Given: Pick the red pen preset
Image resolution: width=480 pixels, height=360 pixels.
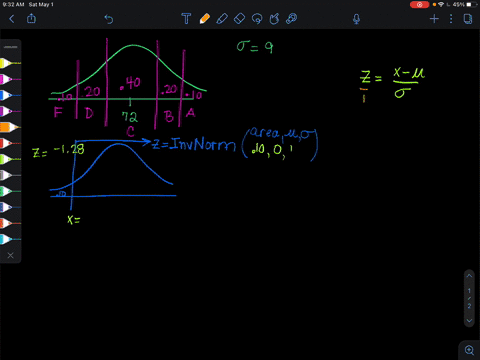Looking at the screenshot, I should (x=10, y=143).
